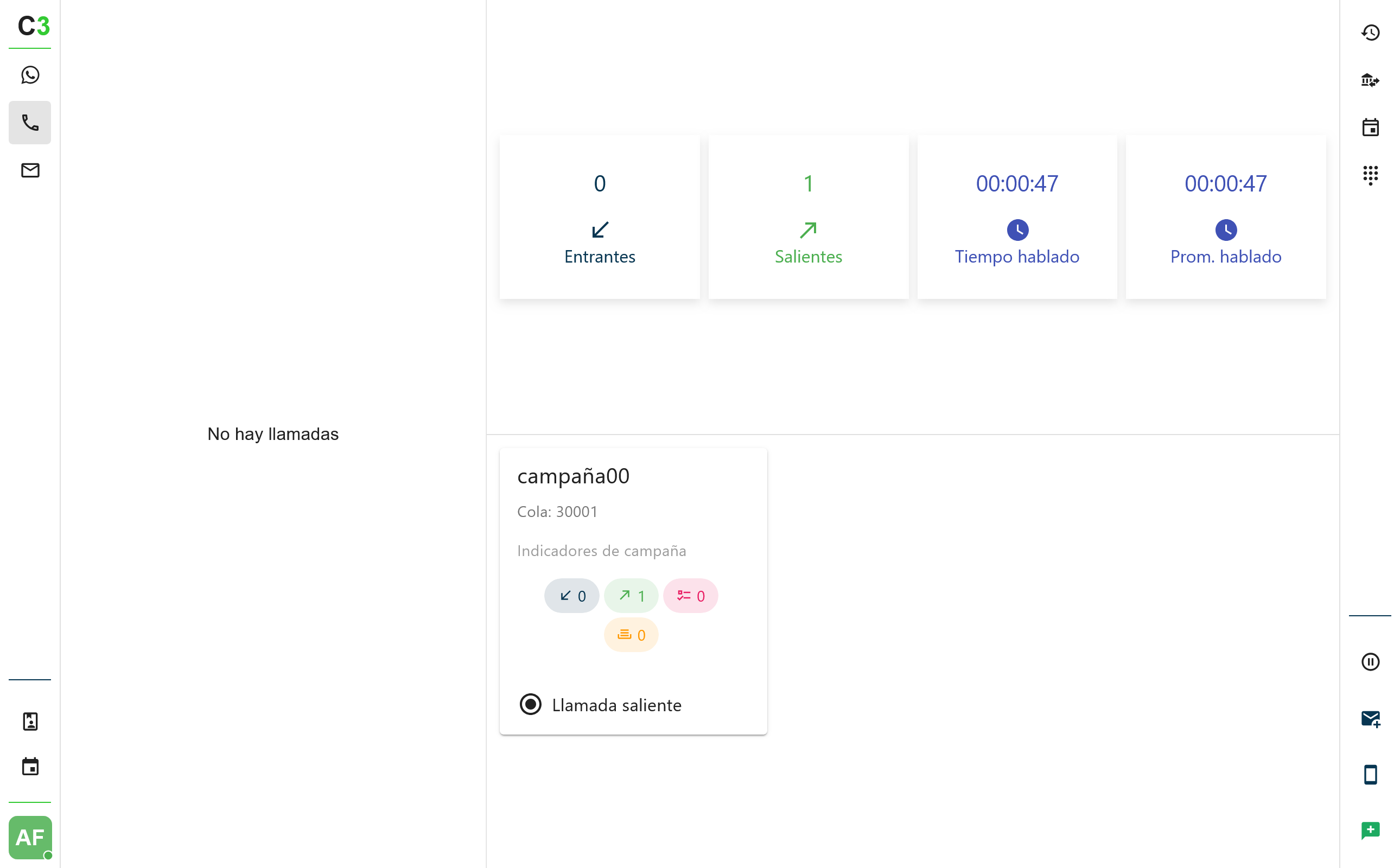Viewport: 1400px width, 868px height.
Task: Click the outgoing calls indicator chip
Action: coord(631,596)
